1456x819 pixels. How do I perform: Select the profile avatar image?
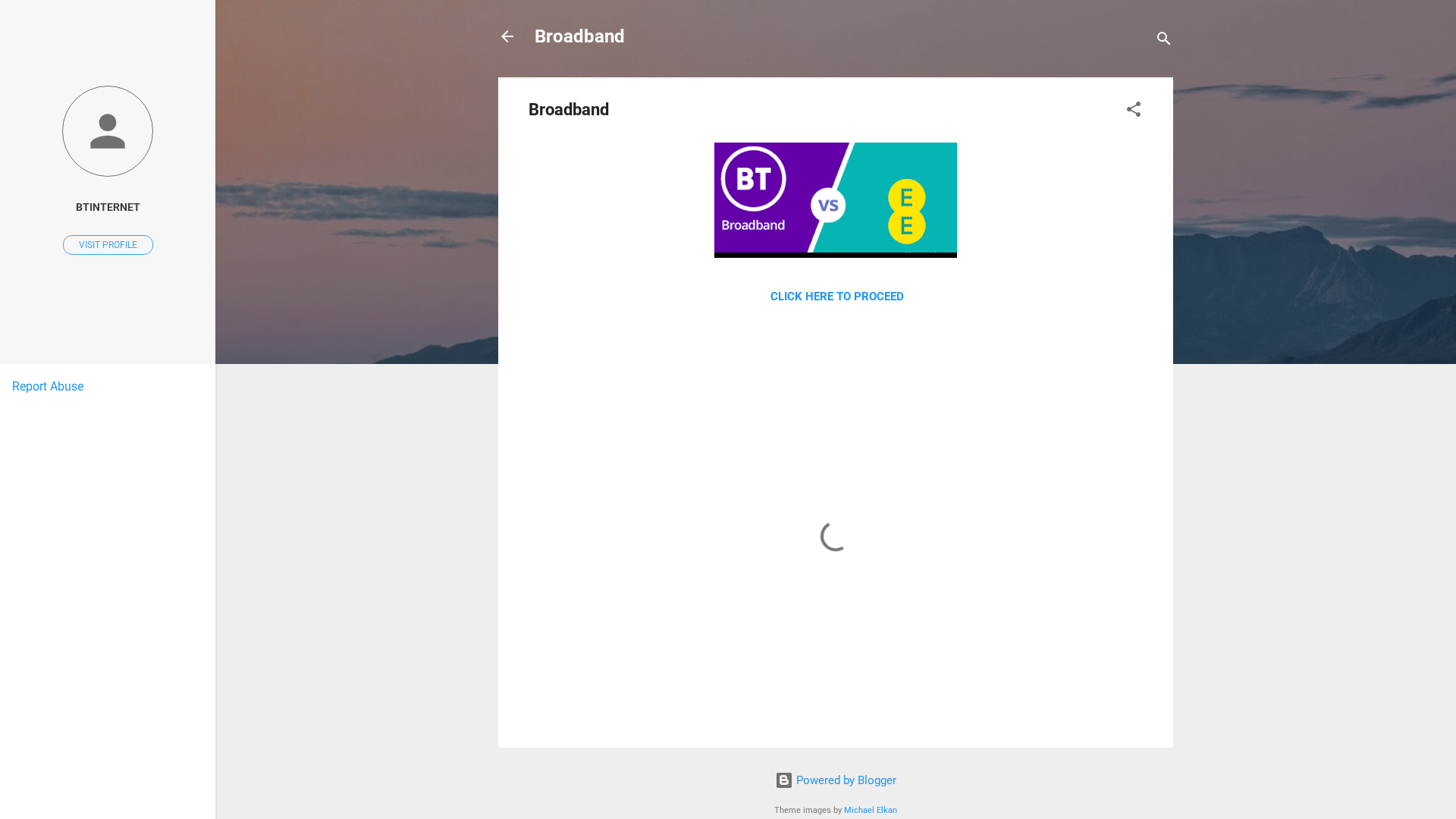[x=107, y=130]
